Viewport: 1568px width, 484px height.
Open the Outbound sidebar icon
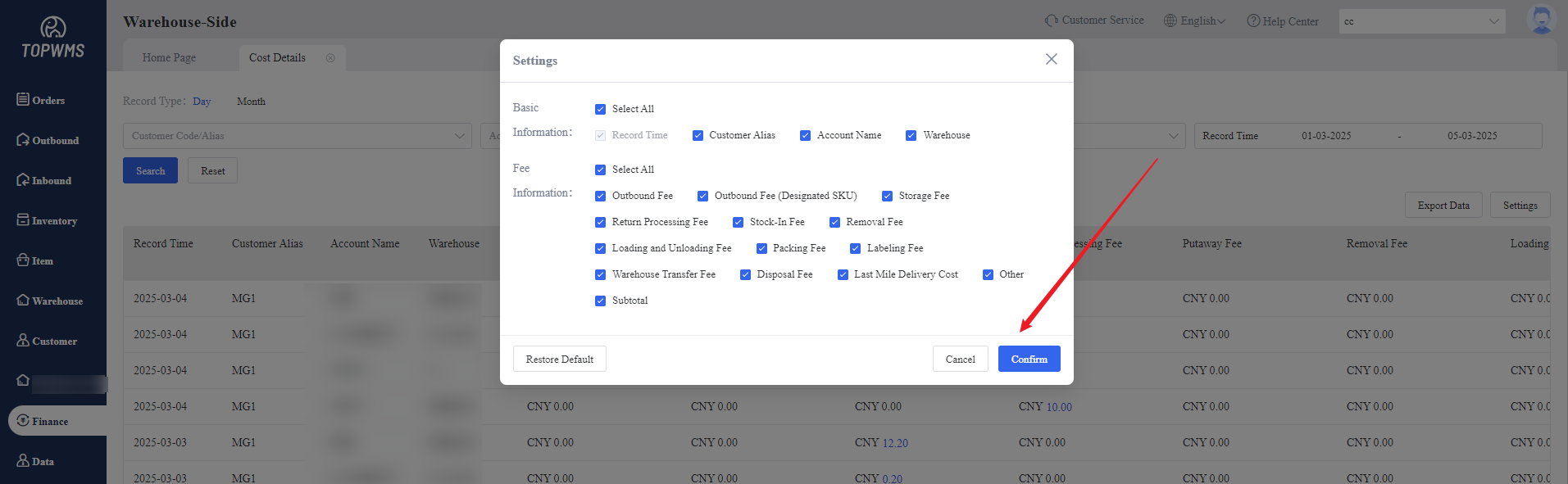(x=23, y=140)
